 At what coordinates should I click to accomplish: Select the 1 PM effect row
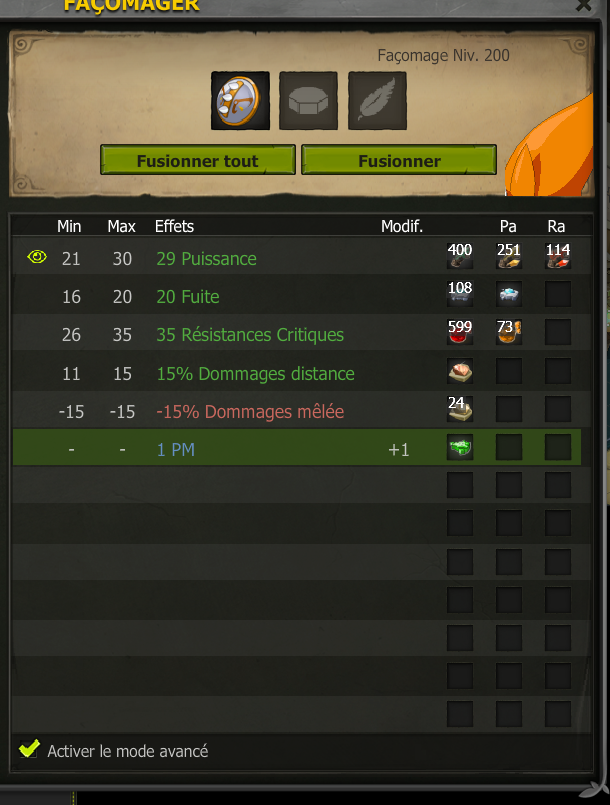click(297, 447)
